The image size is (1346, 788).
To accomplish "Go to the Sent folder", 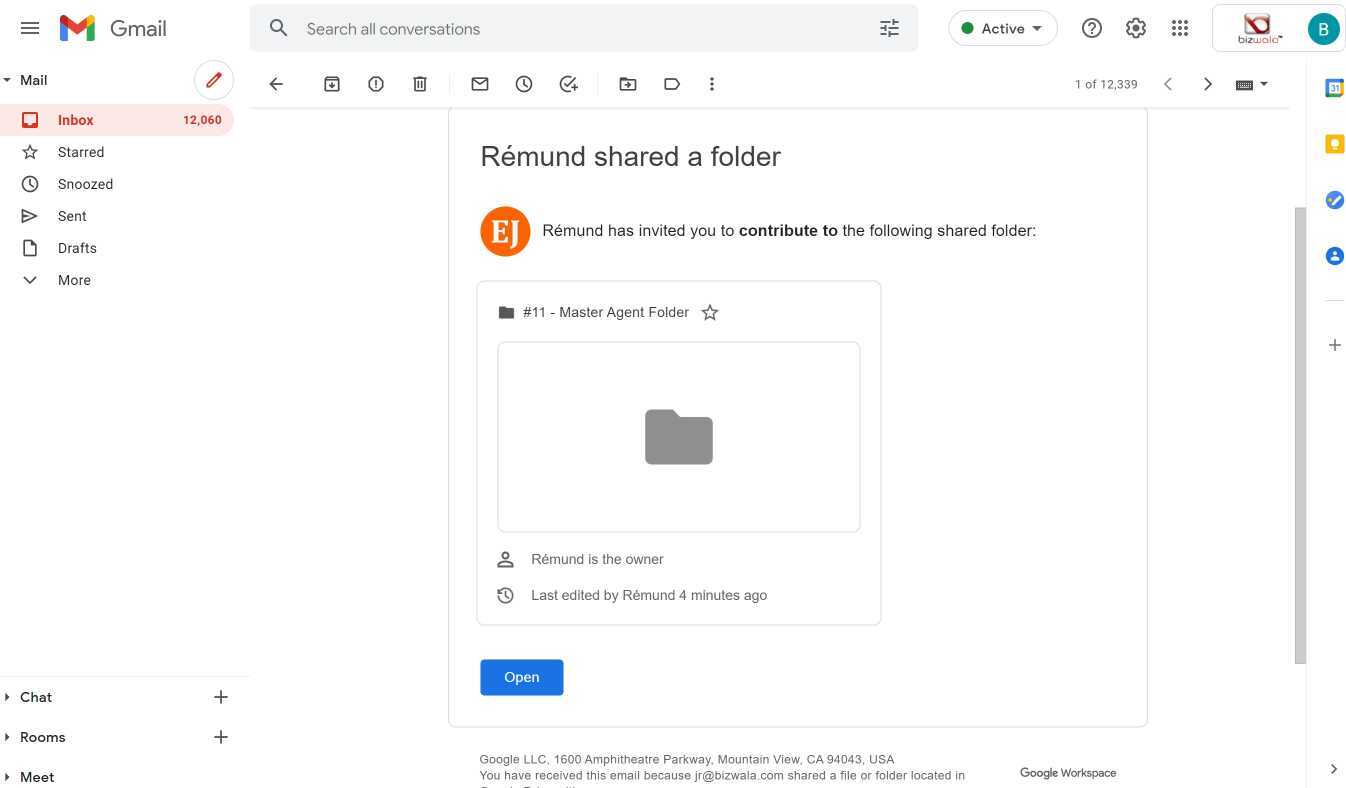I will point(72,216).
